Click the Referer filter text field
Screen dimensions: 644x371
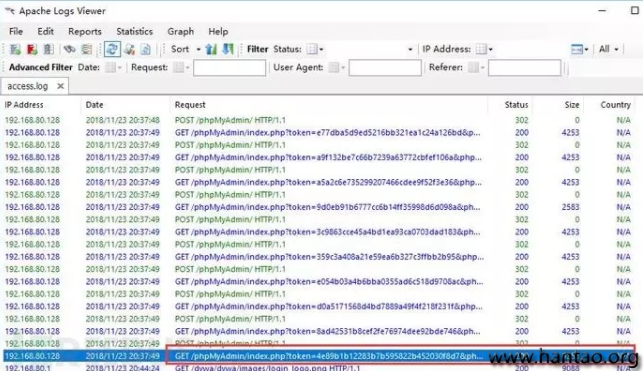tap(524, 68)
